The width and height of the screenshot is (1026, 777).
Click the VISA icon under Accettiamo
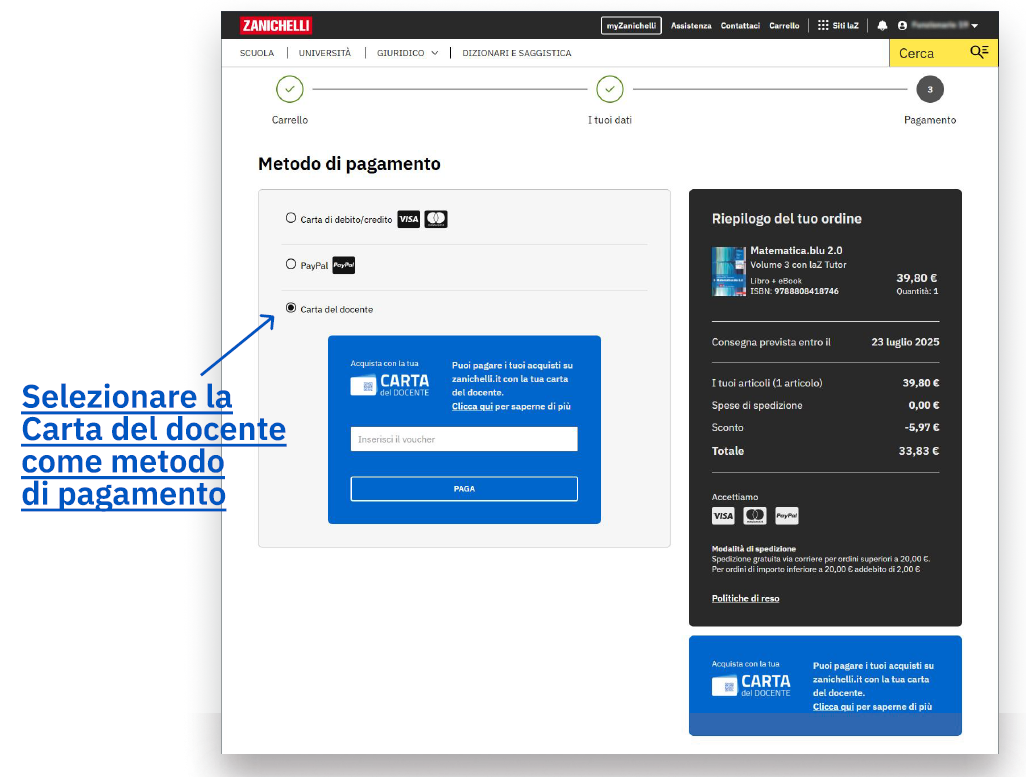point(723,516)
